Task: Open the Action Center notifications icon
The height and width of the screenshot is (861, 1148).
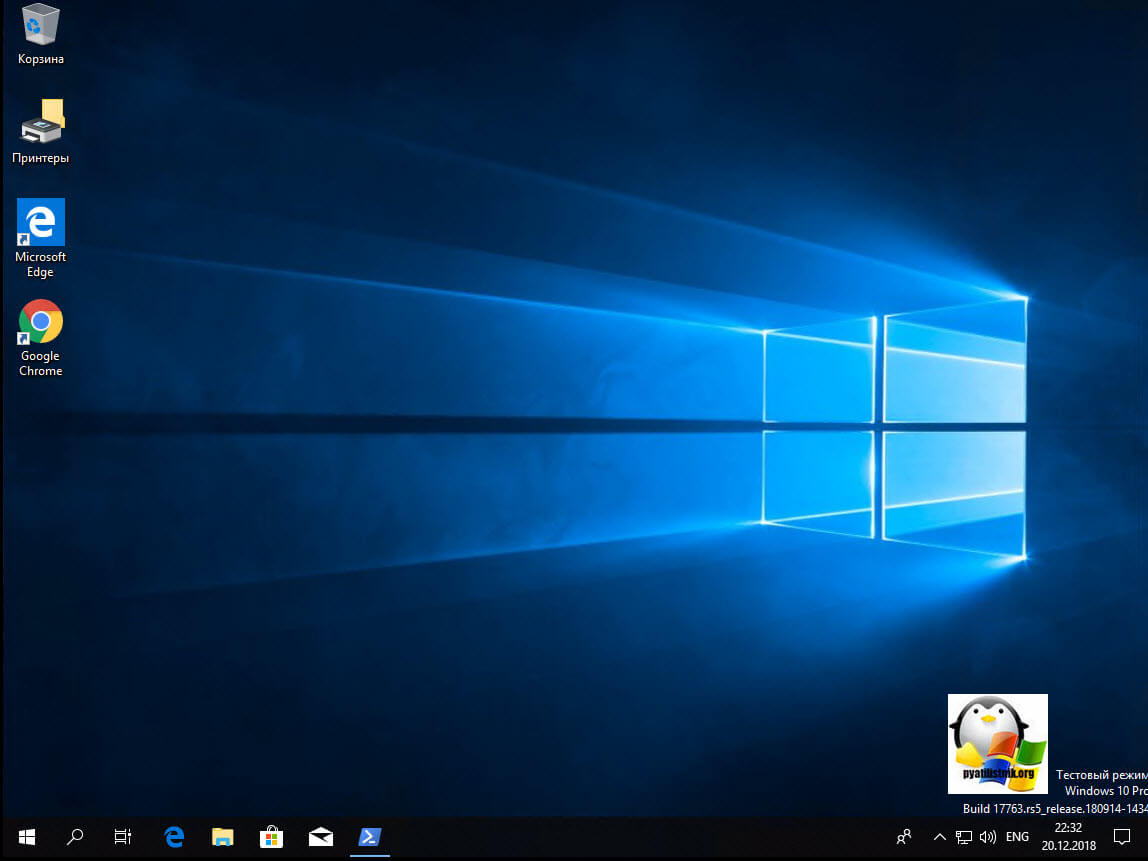Action: point(1121,837)
